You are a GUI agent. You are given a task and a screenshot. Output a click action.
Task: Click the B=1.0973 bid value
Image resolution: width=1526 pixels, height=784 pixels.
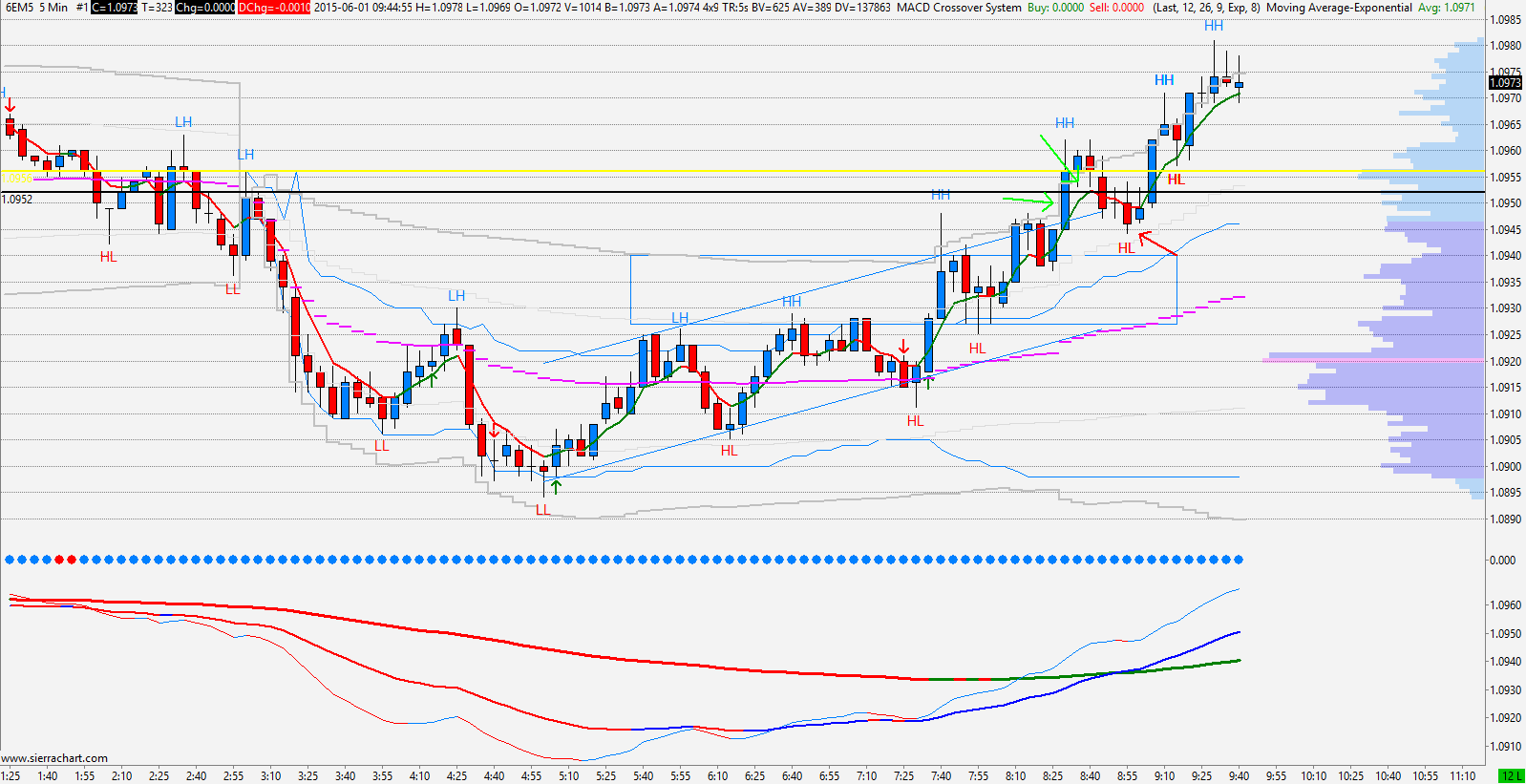(x=628, y=8)
